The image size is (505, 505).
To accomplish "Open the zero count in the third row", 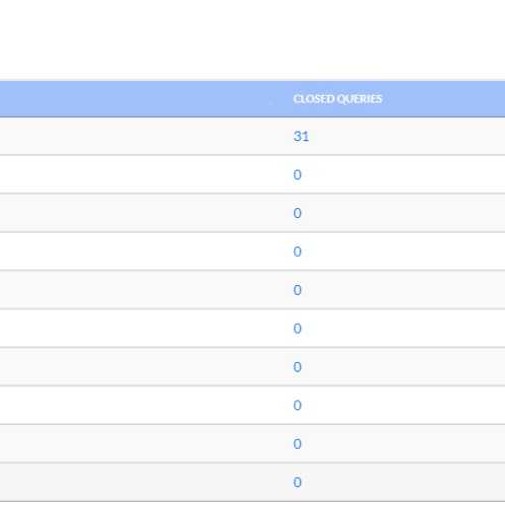I will pyautogui.click(x=297, y=213).
